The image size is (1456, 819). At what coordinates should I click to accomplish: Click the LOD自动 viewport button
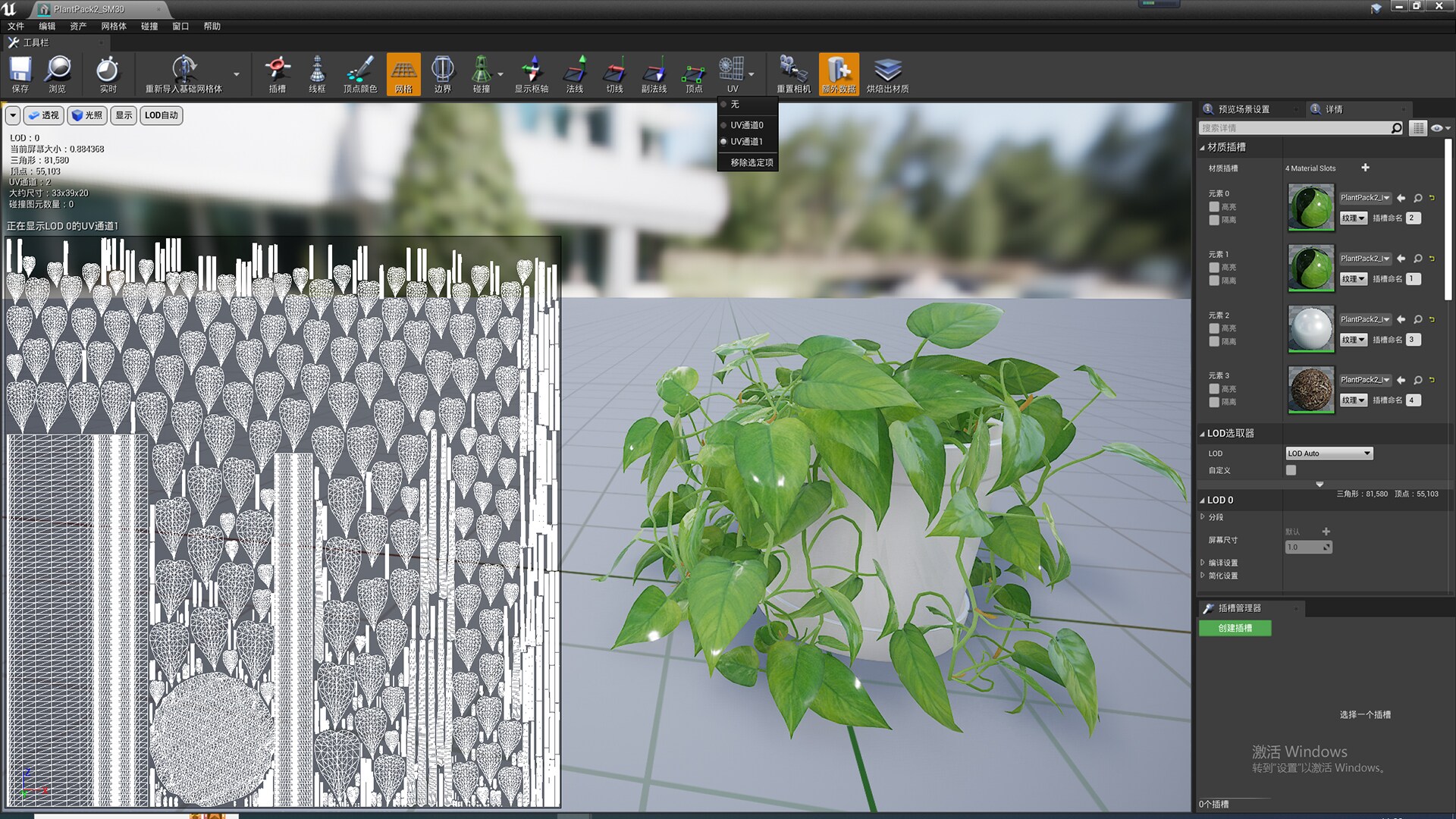pyautogui.click(x=161, y=115)
